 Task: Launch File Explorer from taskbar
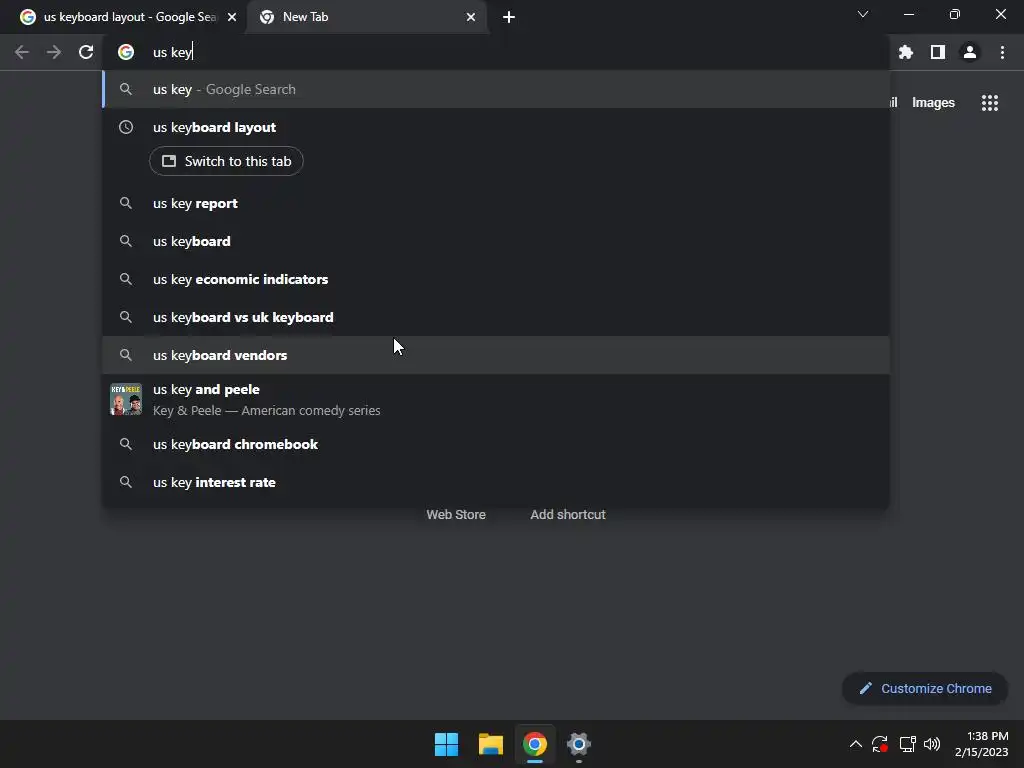(x=490, y=744)
